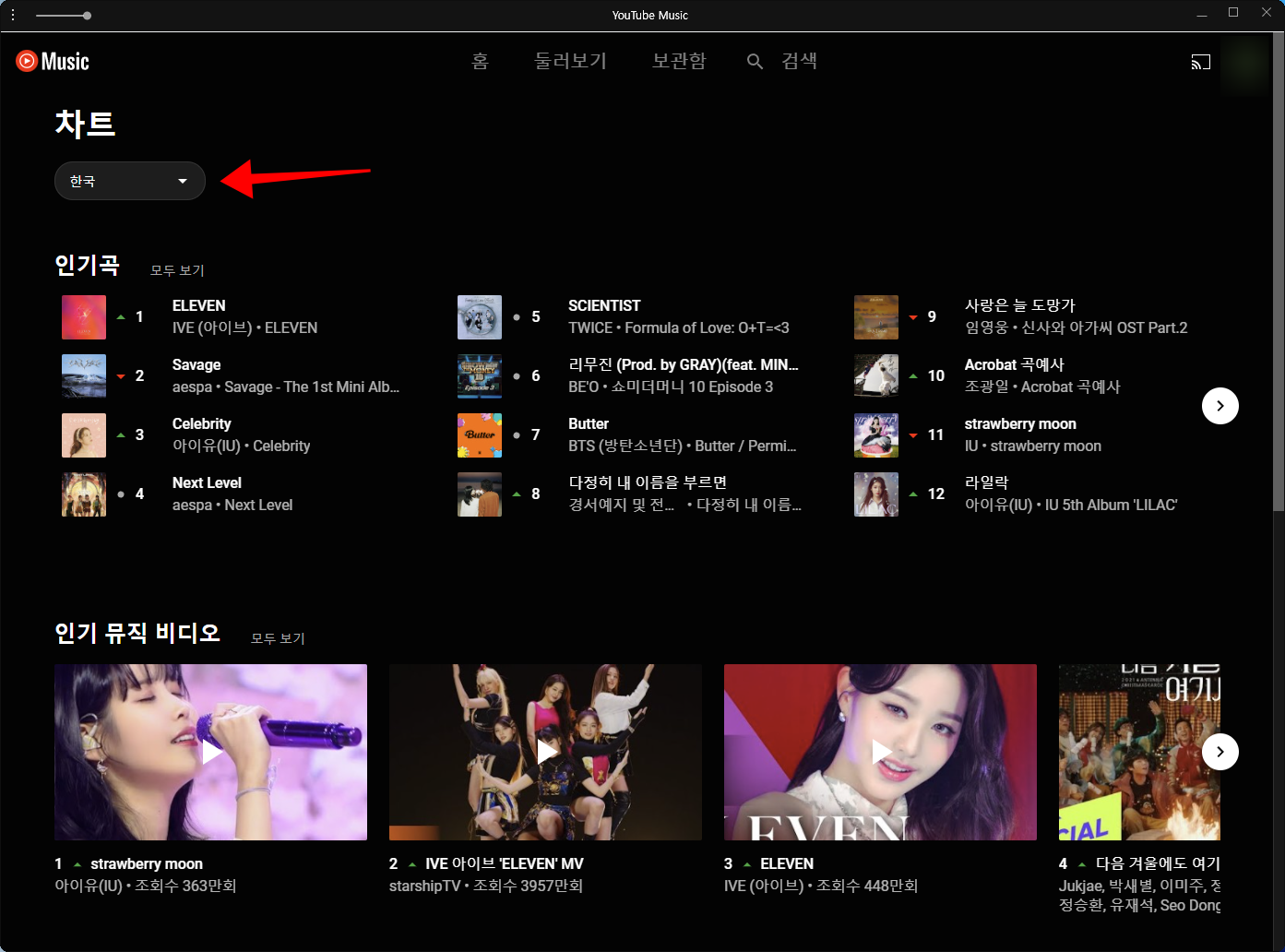Click 모두 보기 next to 인기 뮤직 비디오
This screenshot has height=952, width=1285.
click(x=278, y=638)
